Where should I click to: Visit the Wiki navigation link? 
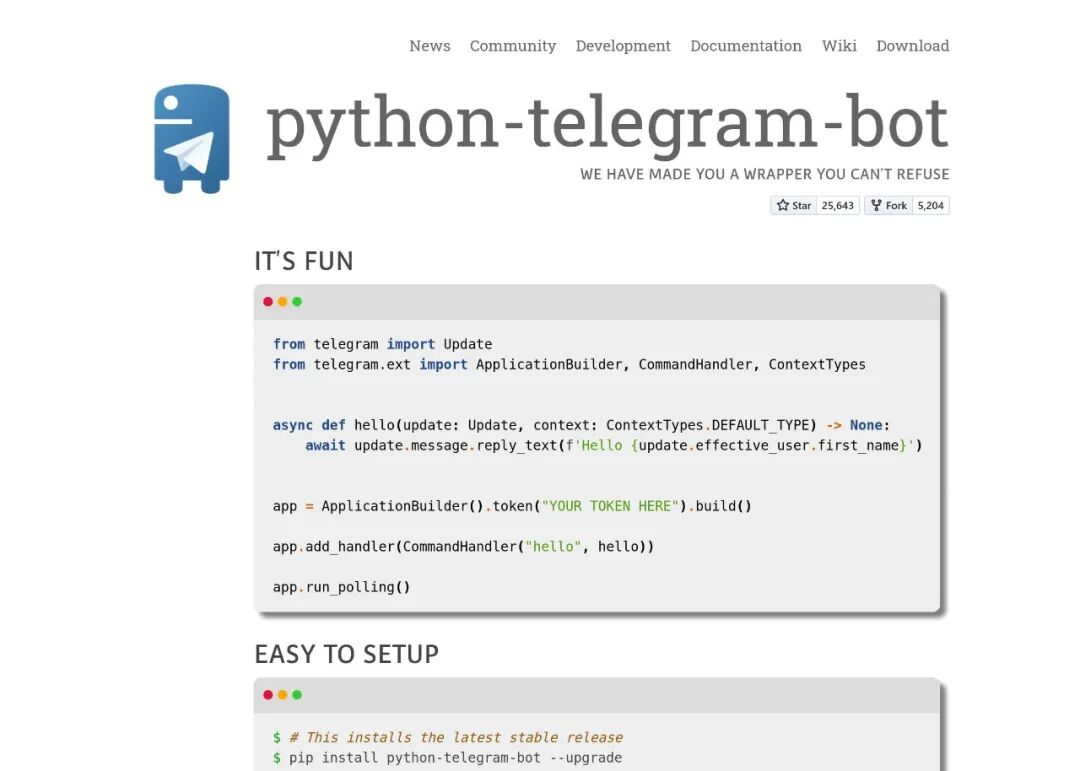(x=839, y=45)
